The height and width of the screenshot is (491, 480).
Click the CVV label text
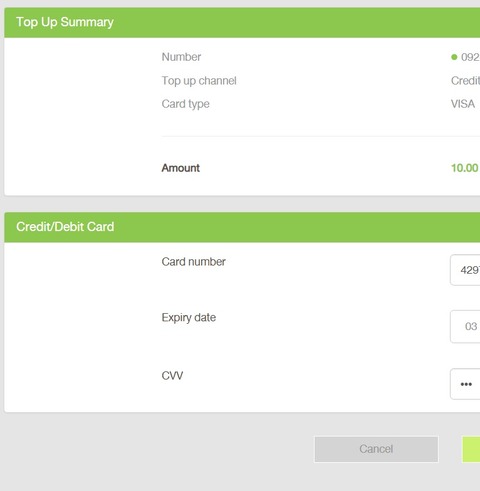(172, 376)
